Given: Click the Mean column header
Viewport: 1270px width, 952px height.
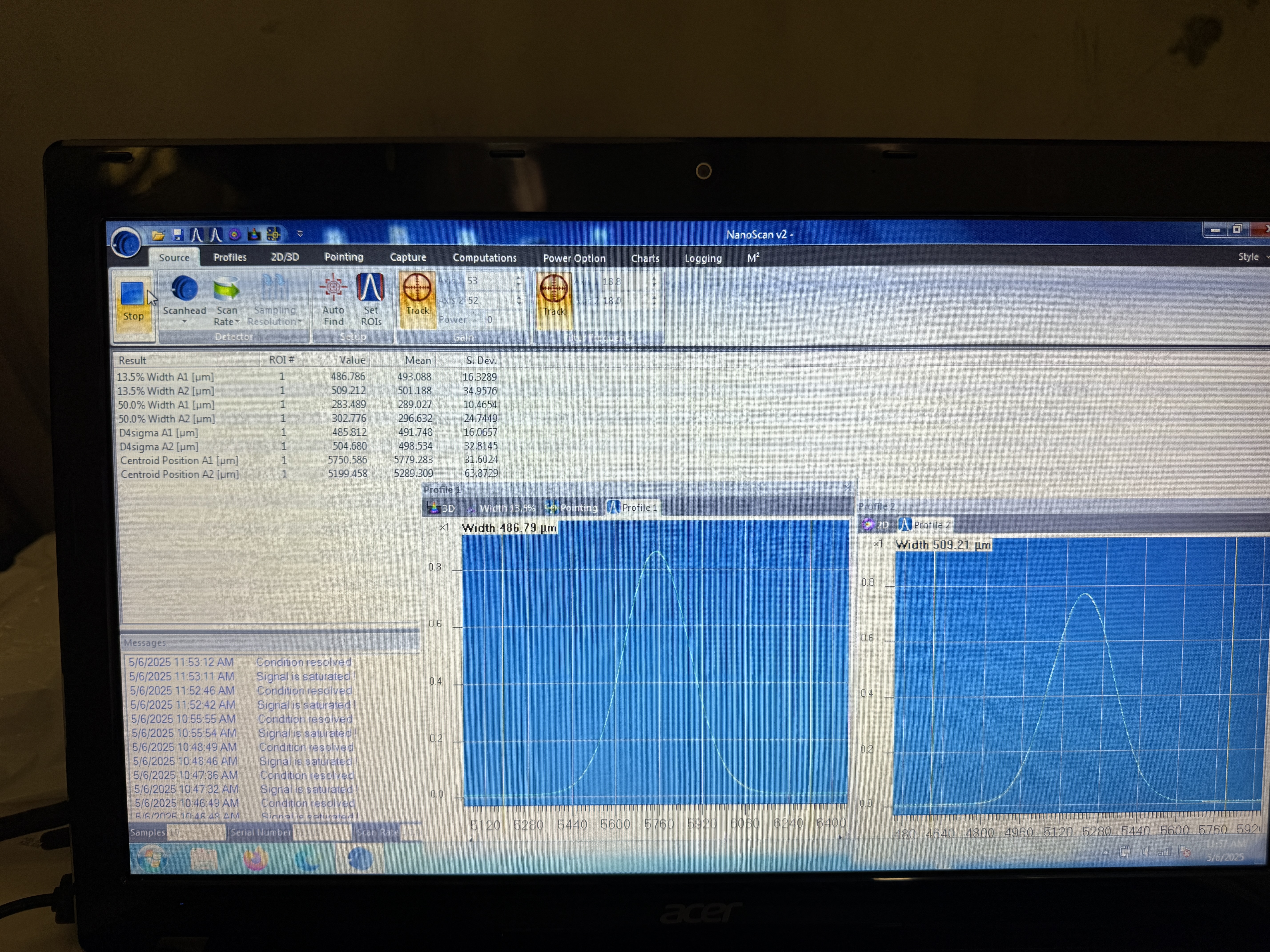Looking at the screenshot, I should click(x=403, y=360).
